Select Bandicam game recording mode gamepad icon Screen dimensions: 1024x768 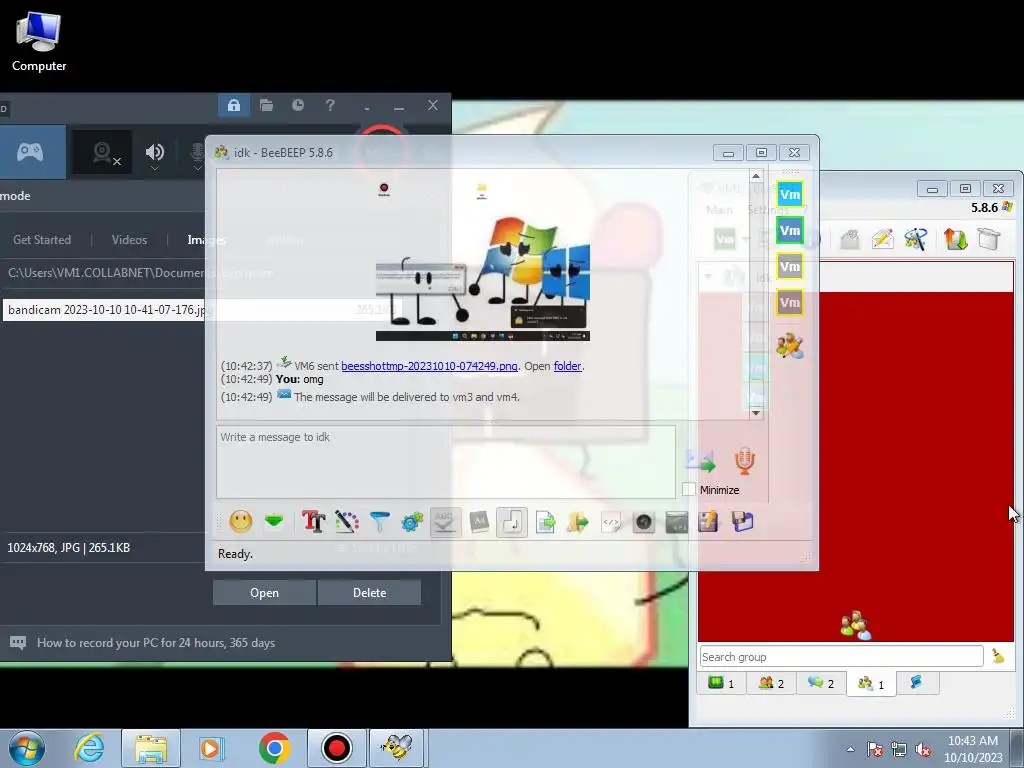tap(30, 152)
